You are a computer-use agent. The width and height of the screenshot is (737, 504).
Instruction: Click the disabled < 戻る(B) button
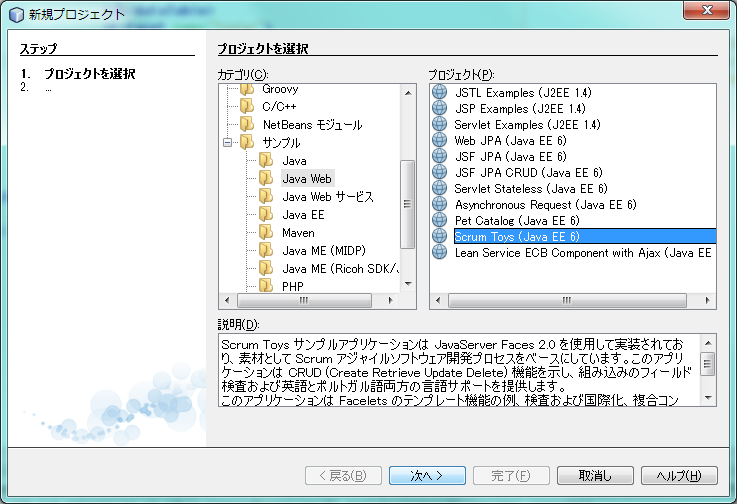(x=343, y=475)
